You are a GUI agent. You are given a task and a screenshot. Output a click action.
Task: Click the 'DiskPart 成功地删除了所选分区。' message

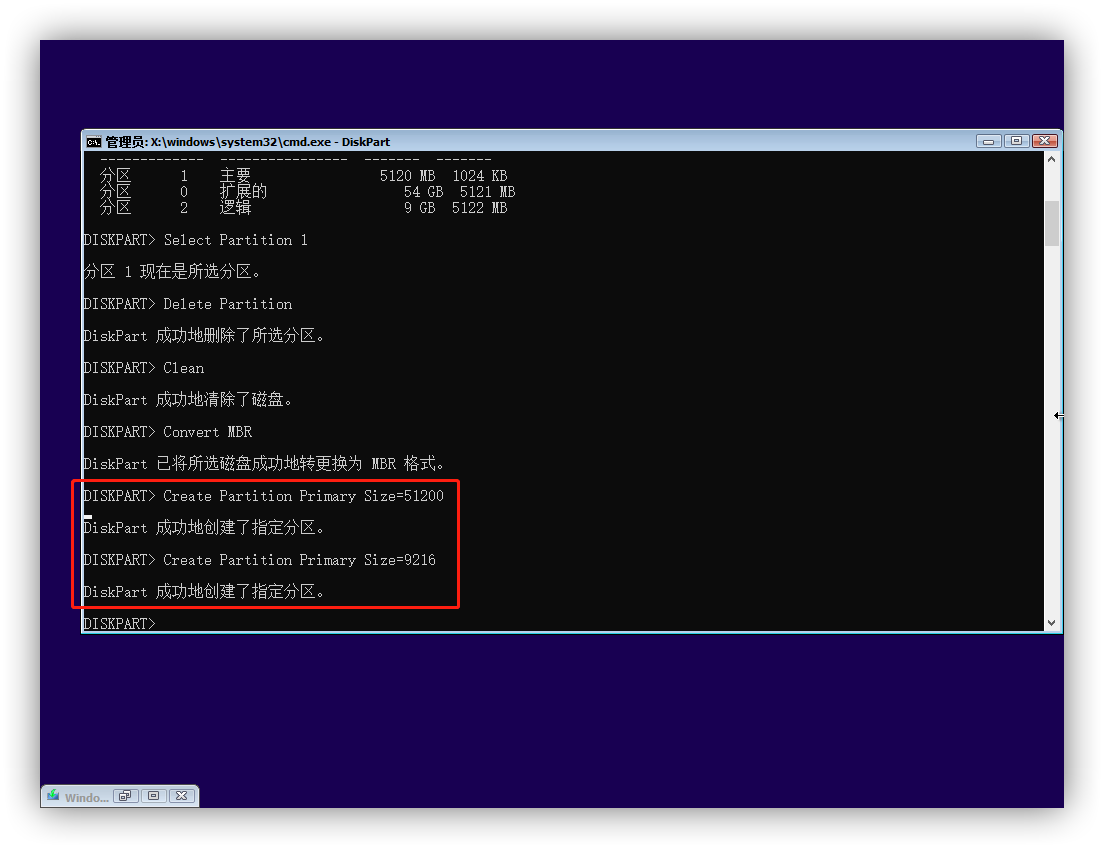(x=203, y=336)
